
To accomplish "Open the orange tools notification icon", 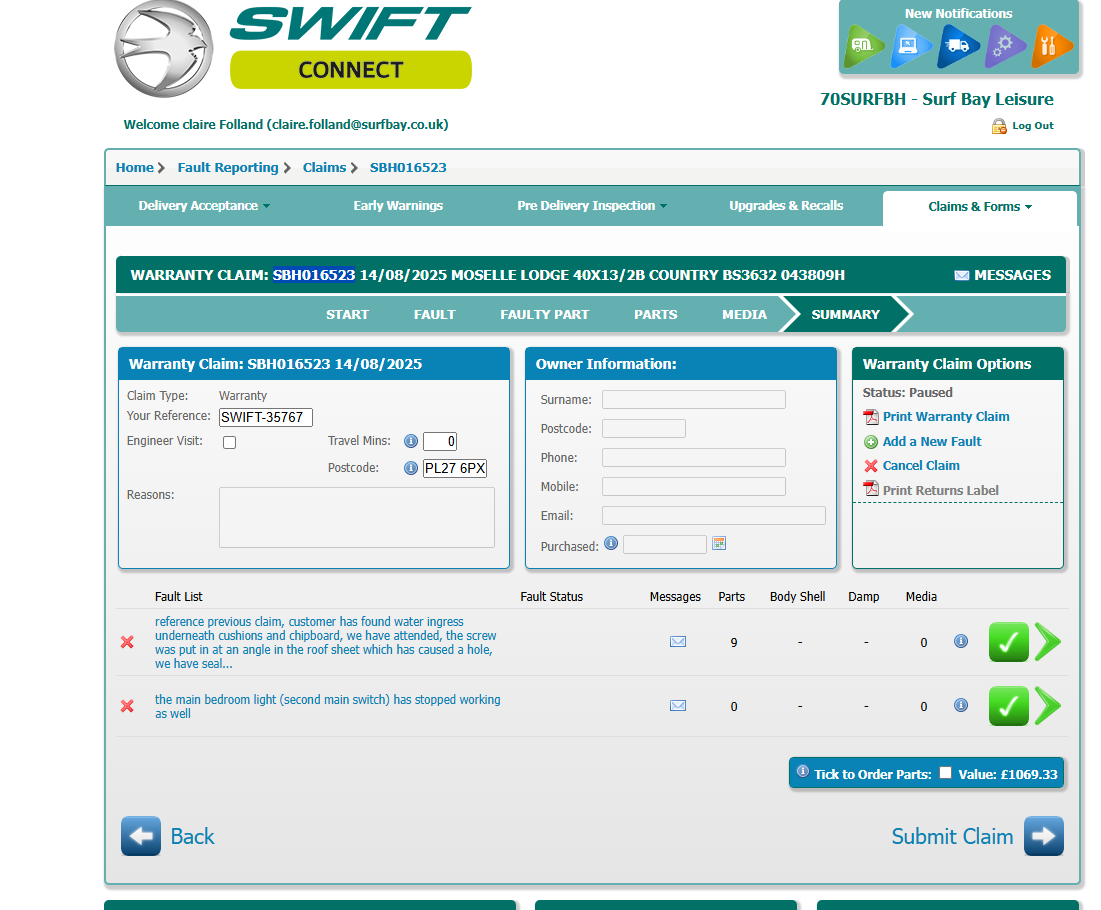I will point(1051,46).
